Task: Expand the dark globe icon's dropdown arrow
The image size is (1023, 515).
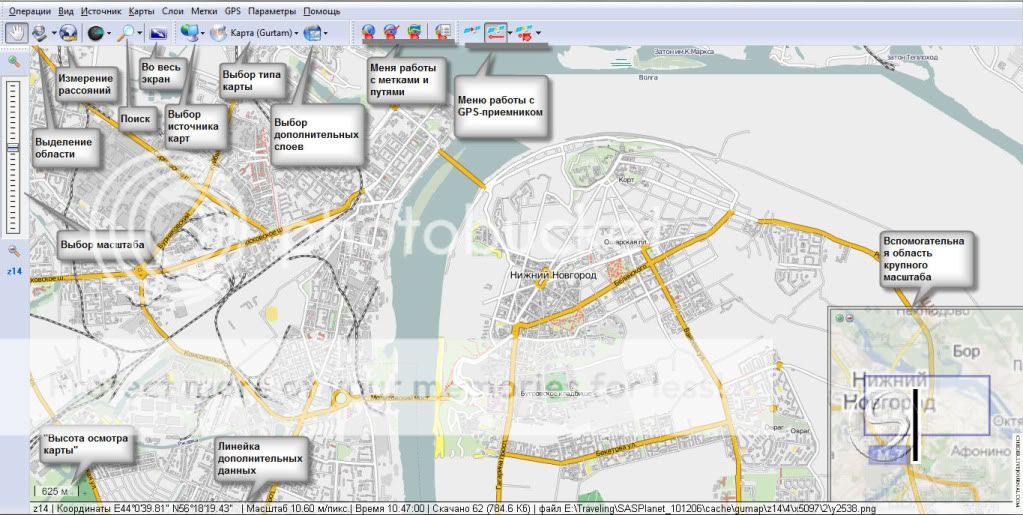Action: point(108,33)
